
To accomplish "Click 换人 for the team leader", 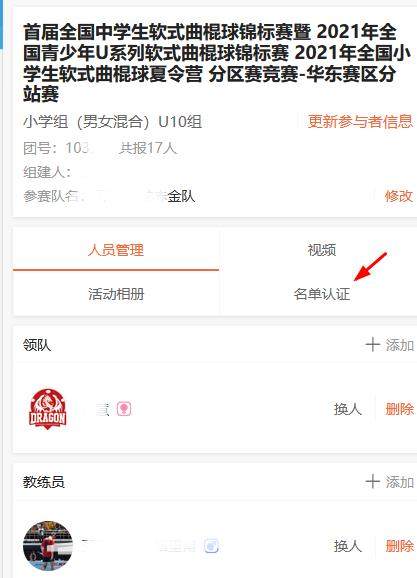I will click(348, 409).
